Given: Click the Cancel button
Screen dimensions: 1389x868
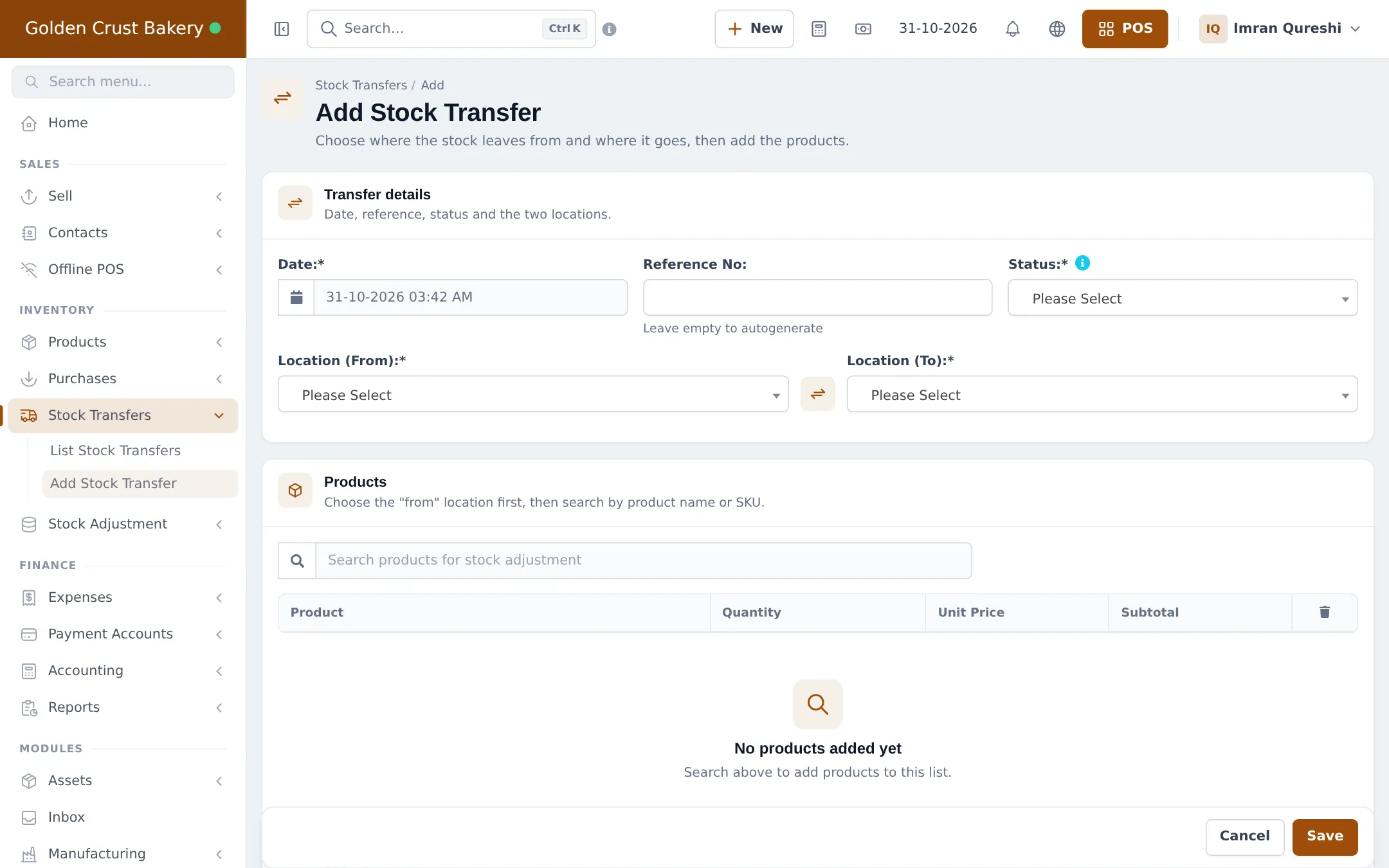Looking at the screenshot, I should coord(1245,836).
